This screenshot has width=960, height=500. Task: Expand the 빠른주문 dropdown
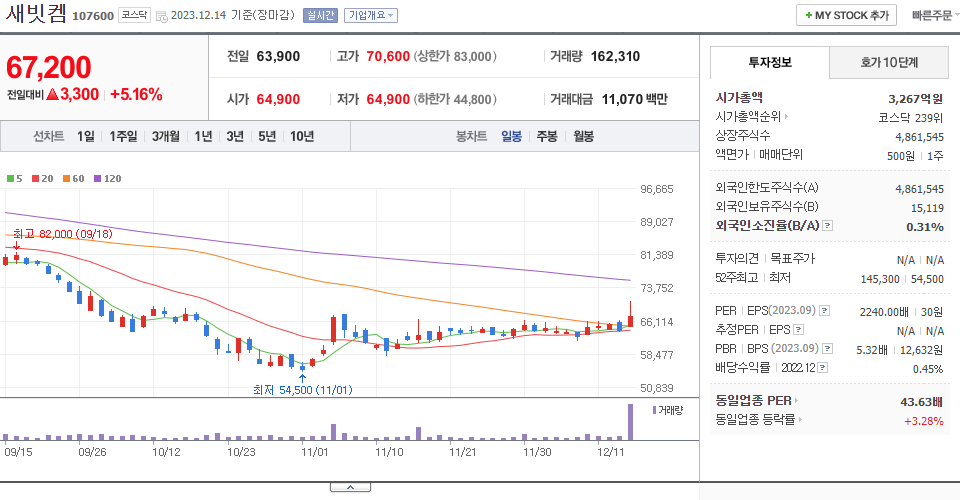click(x=934, y=15)
